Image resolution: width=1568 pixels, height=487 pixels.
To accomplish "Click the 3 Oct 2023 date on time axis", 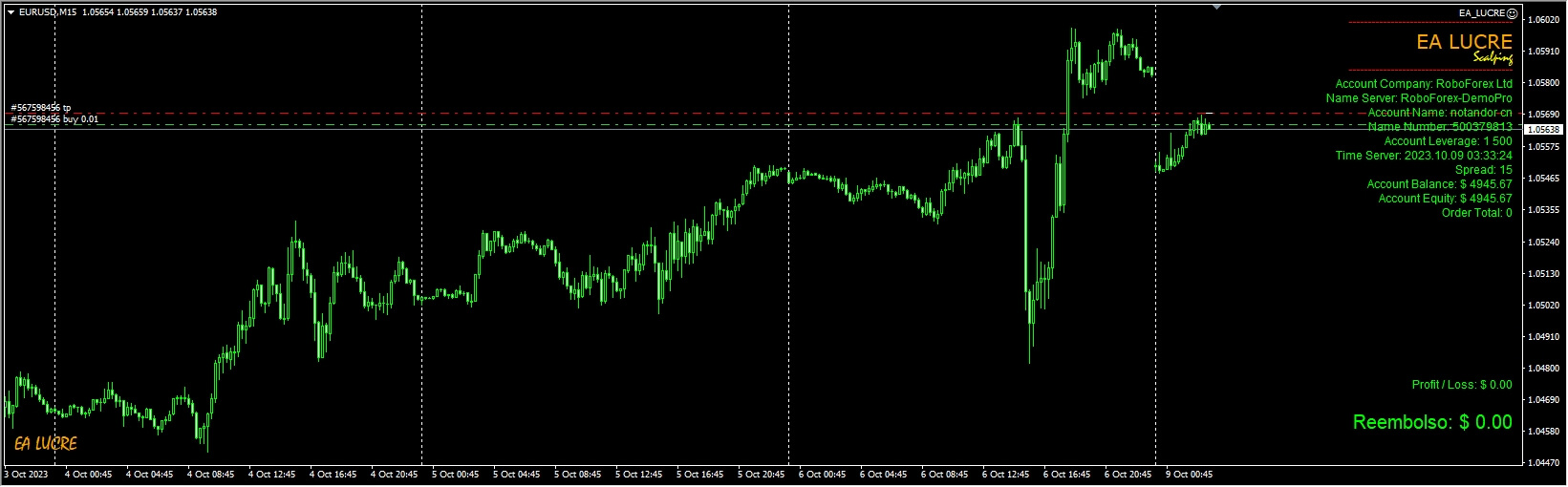I will point(27,475).
